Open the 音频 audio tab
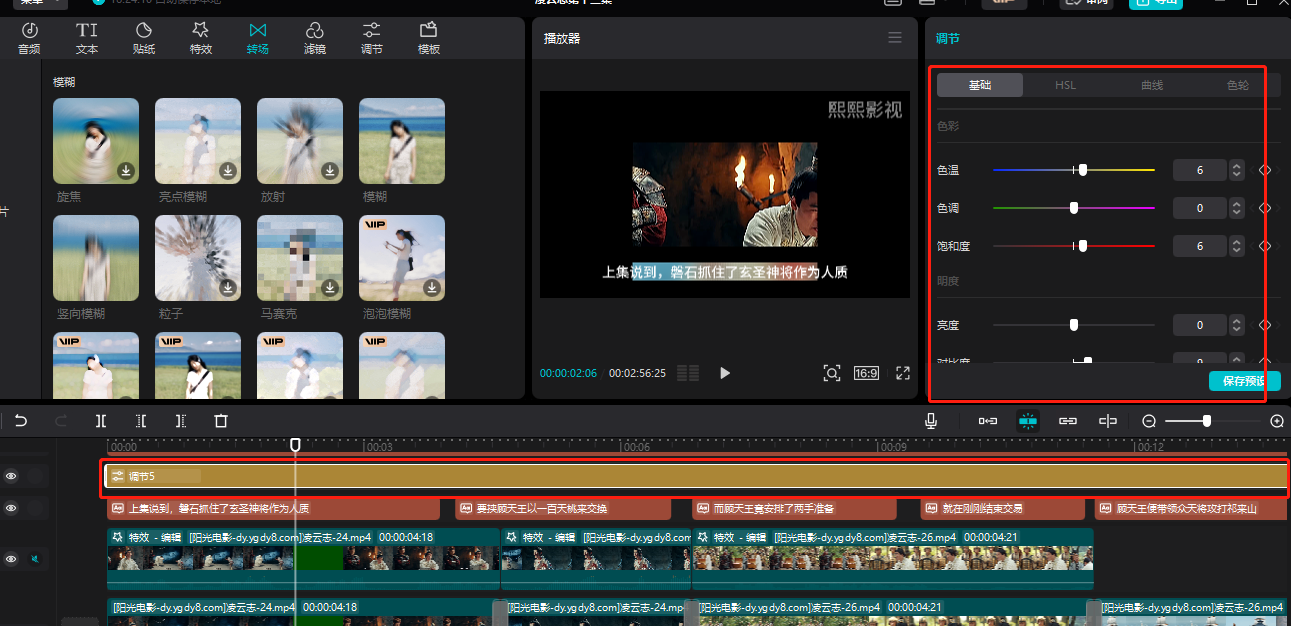Image resolution: width=1291 pixels, height=626 pixels. click(30, 38)
